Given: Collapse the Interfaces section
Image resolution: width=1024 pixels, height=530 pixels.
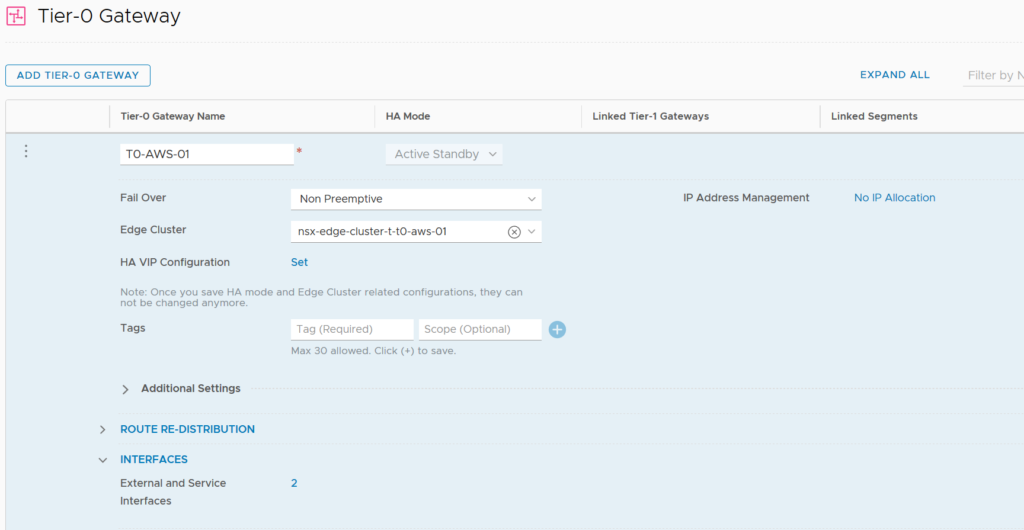Looking at the screenshot, I should click(x=103, y=460).
